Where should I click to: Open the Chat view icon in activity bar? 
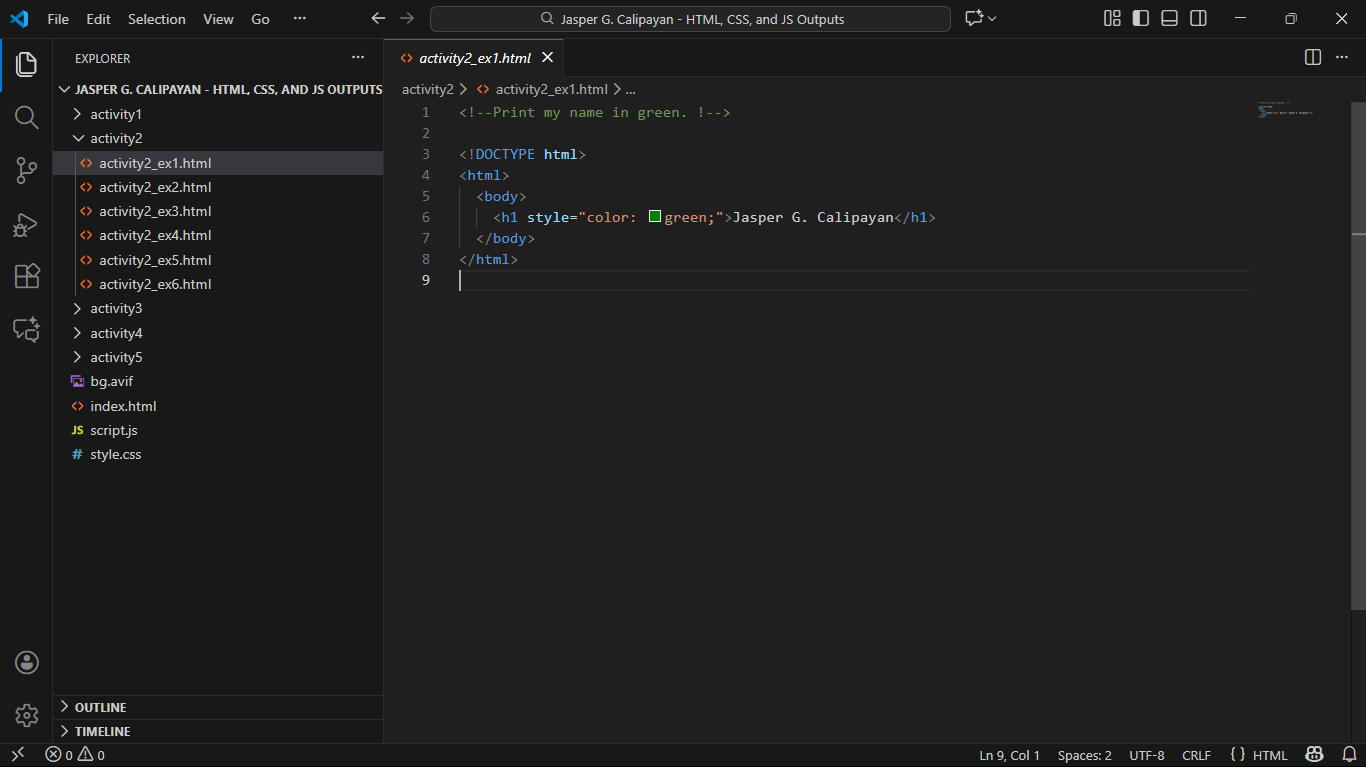click(x=27, y=330)
